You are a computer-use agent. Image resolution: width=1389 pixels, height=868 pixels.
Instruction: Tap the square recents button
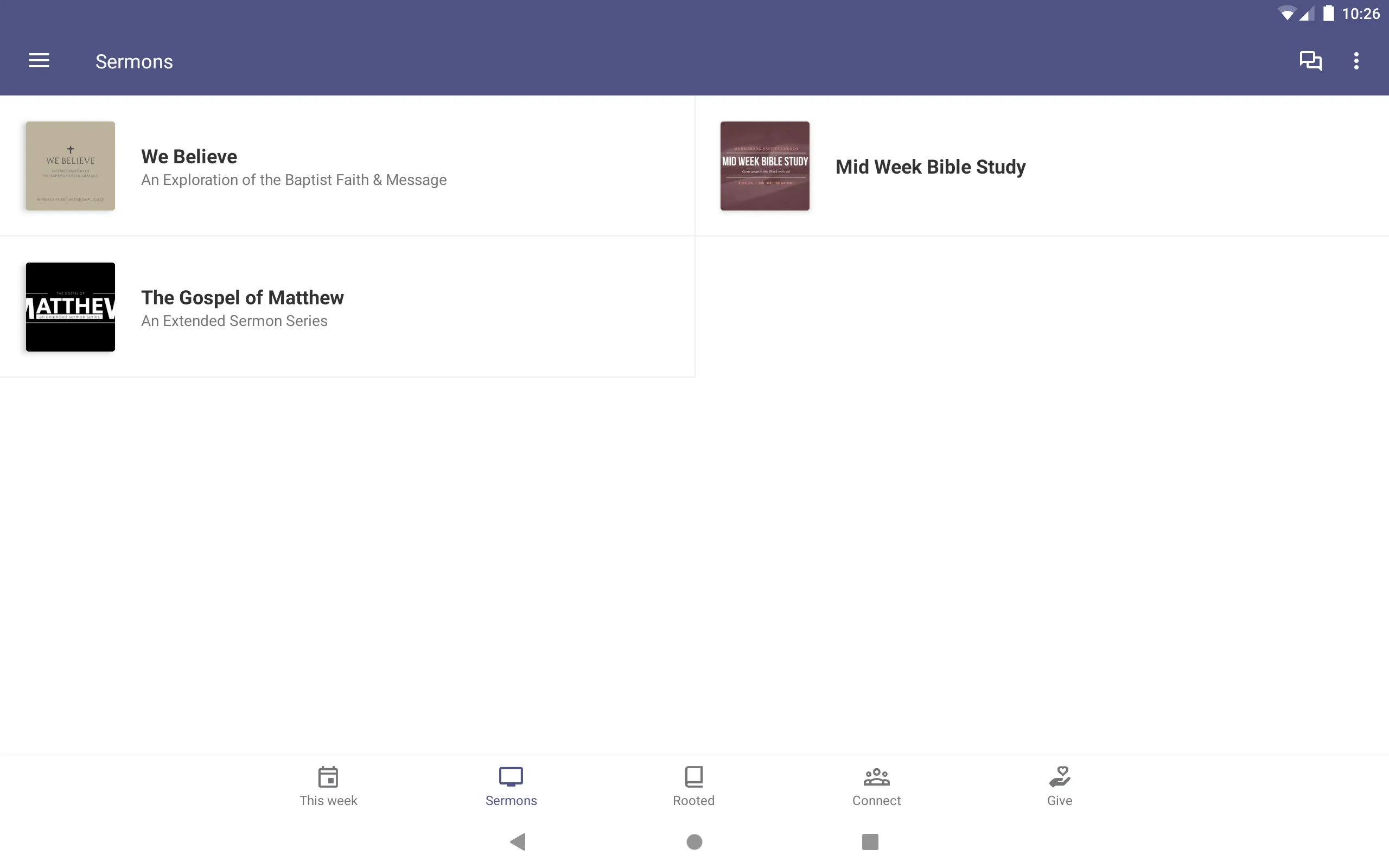pos(869,841)
